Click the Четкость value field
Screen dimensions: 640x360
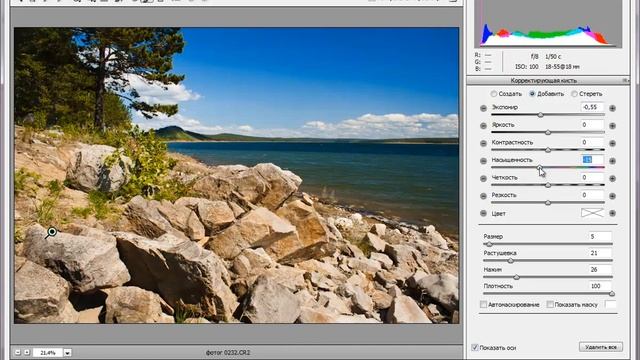pyautogui.click(x=592, y=177)
